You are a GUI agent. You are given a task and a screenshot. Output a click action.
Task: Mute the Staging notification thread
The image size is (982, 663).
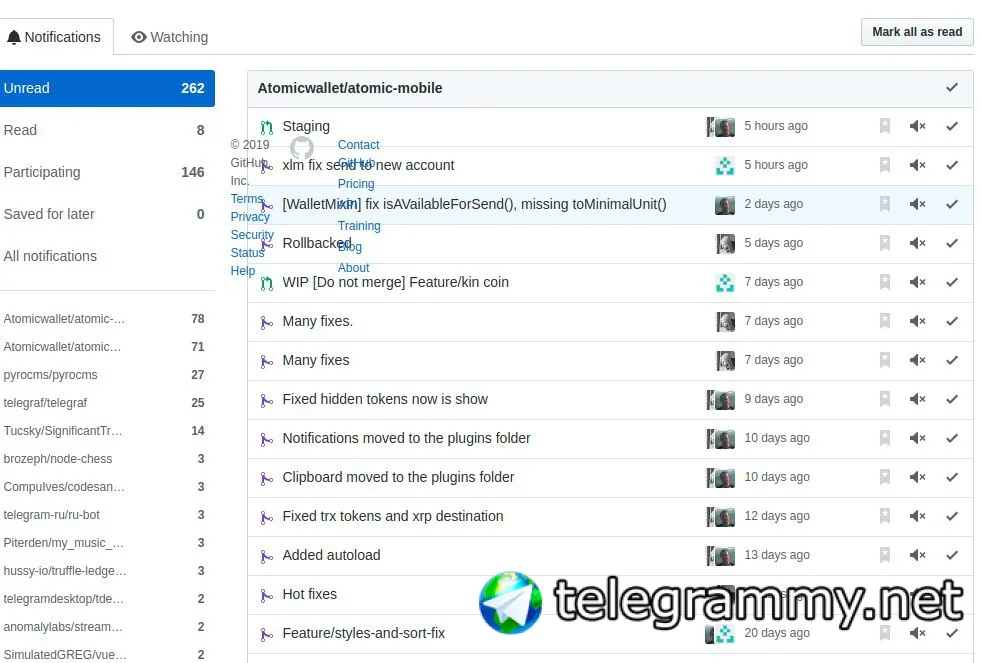917,126
